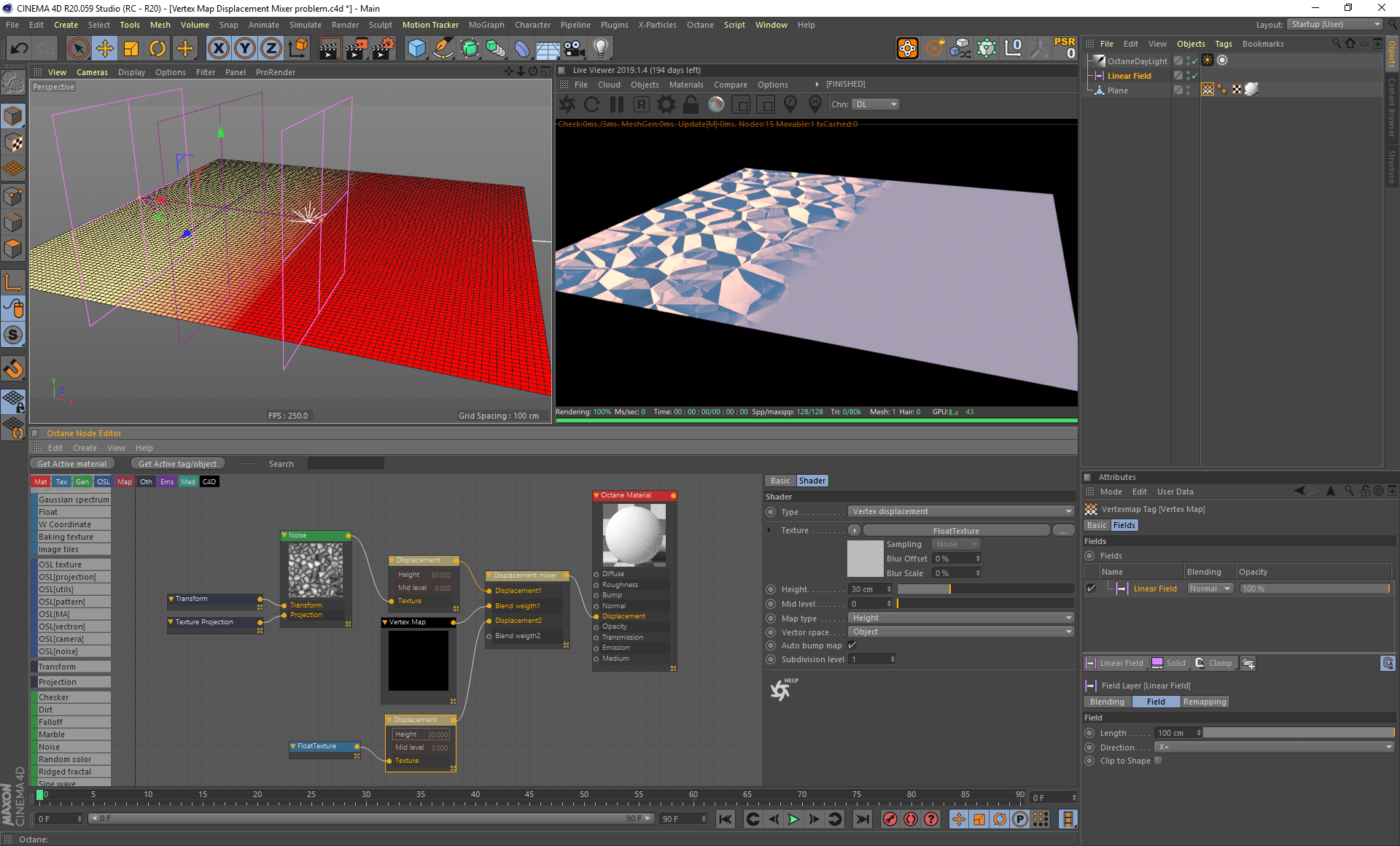
Task: Open the Simulate menu
Action: tap(305, 25)
